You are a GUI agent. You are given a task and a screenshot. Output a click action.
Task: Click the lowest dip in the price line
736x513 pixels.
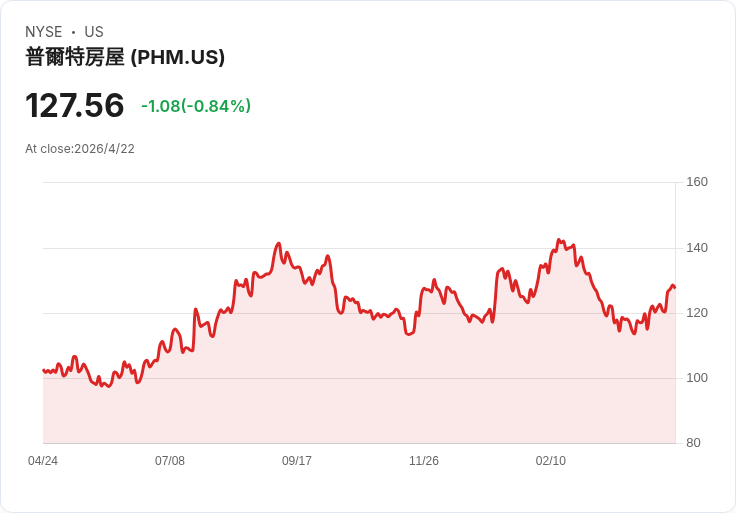(x=109, y=386)
